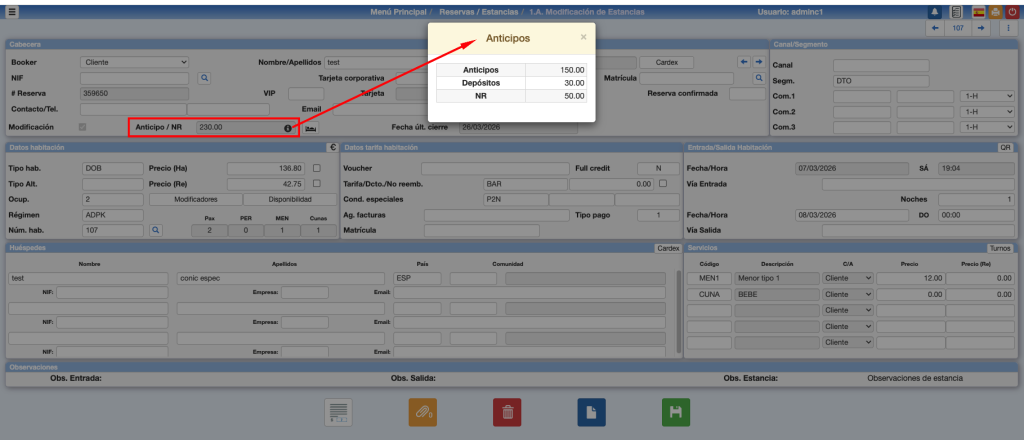
Task: Toggle the Precio (Ha) checkbox
Action: [317, 168]
